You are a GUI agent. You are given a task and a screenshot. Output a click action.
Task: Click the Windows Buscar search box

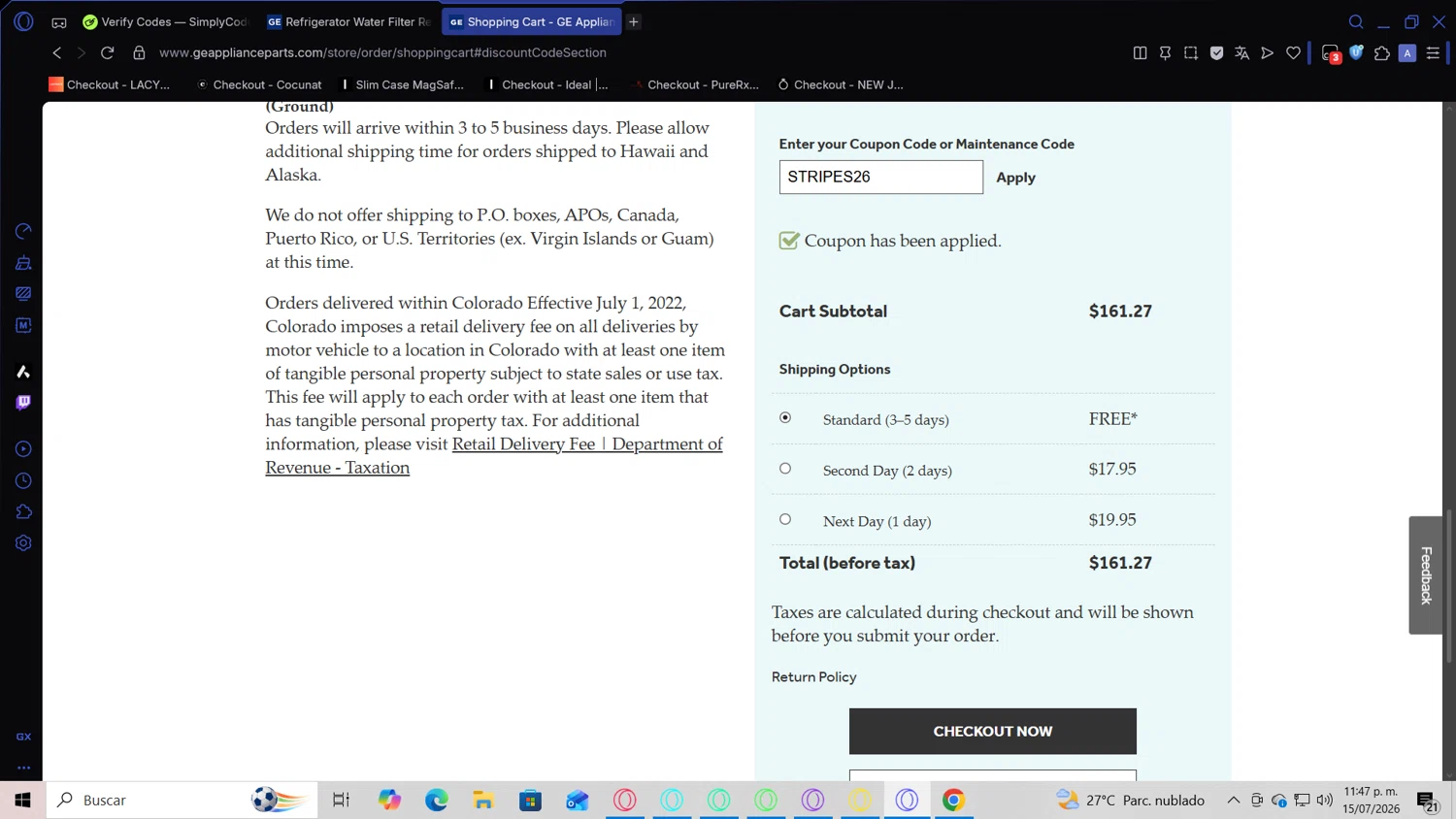tap(182, 800)
